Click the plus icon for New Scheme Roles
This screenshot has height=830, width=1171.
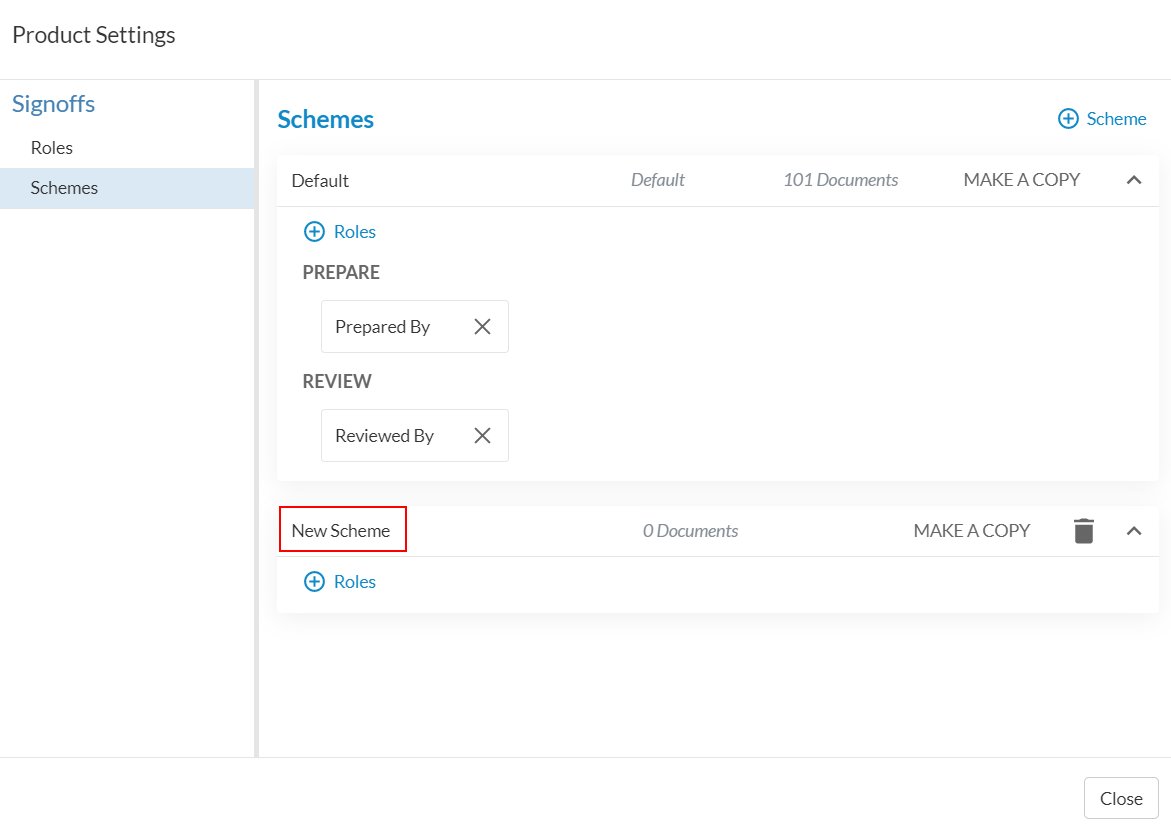(314, 582)
